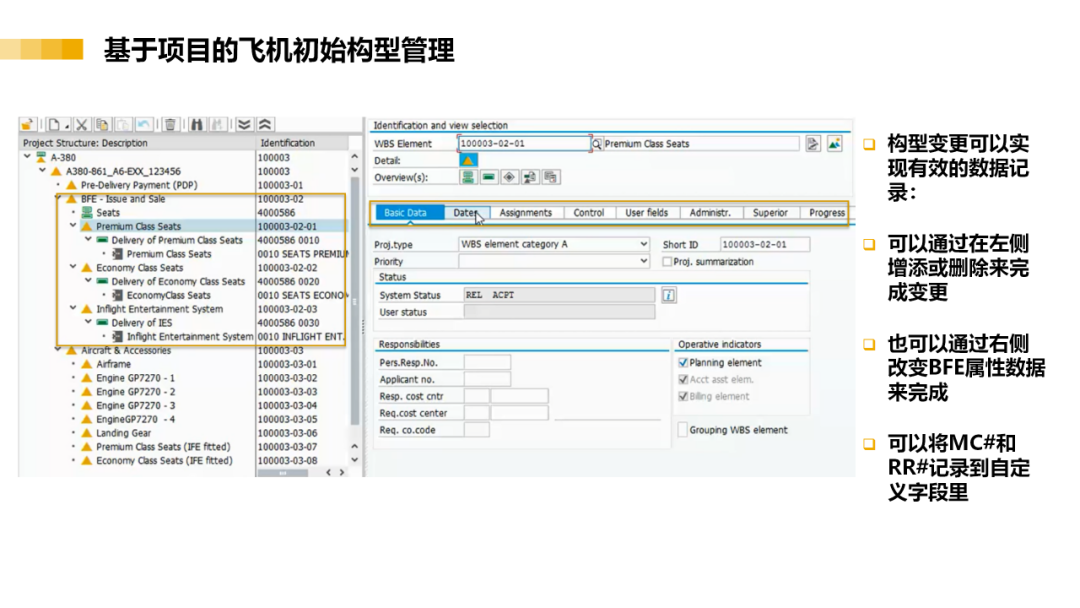The image size is (1080, 608).
Task: Click the Req. co.code input field
Action: tap(477, 430)
